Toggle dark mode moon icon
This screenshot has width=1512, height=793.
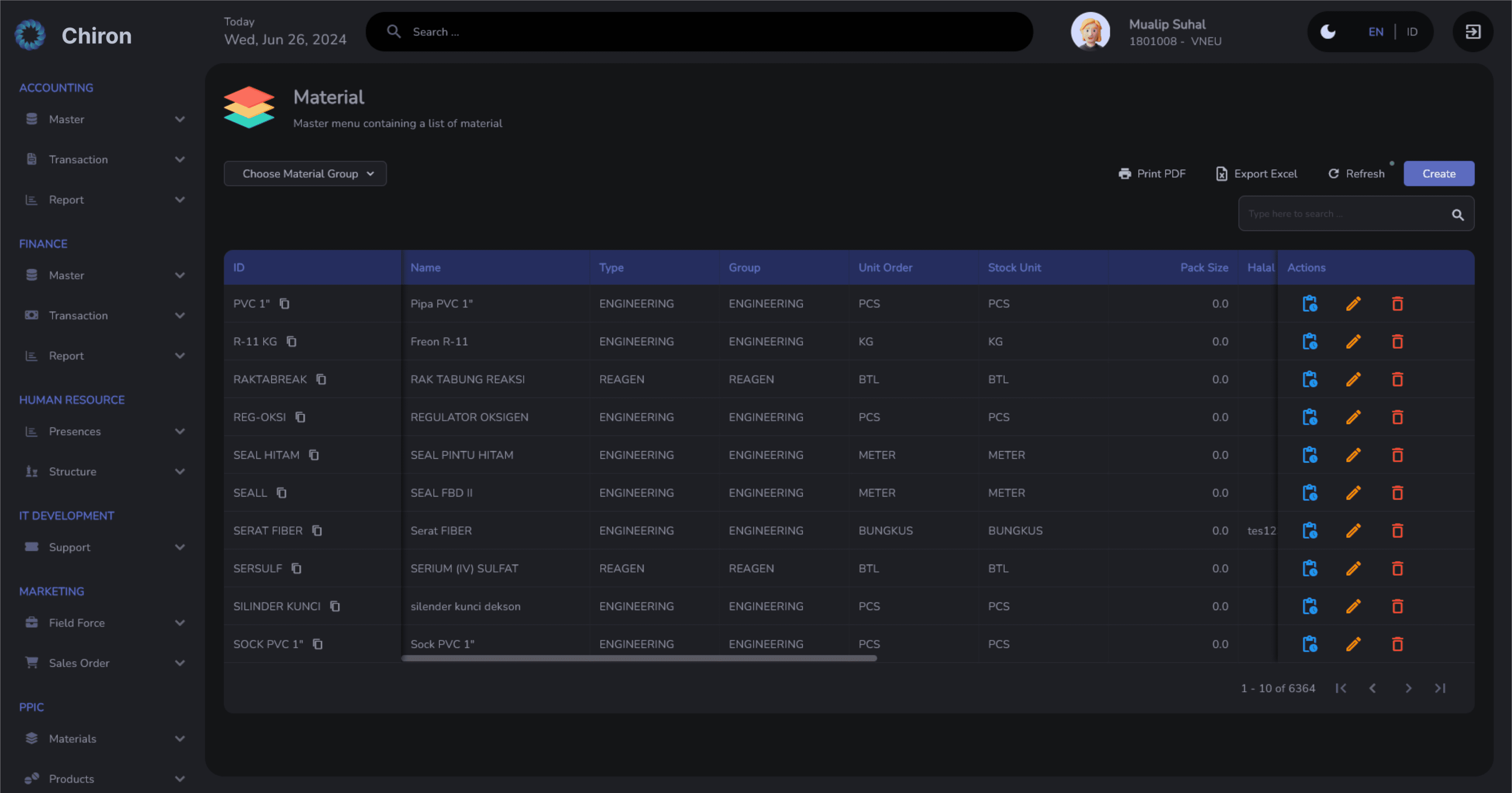pyautogui.click(x=1328, y=32)
